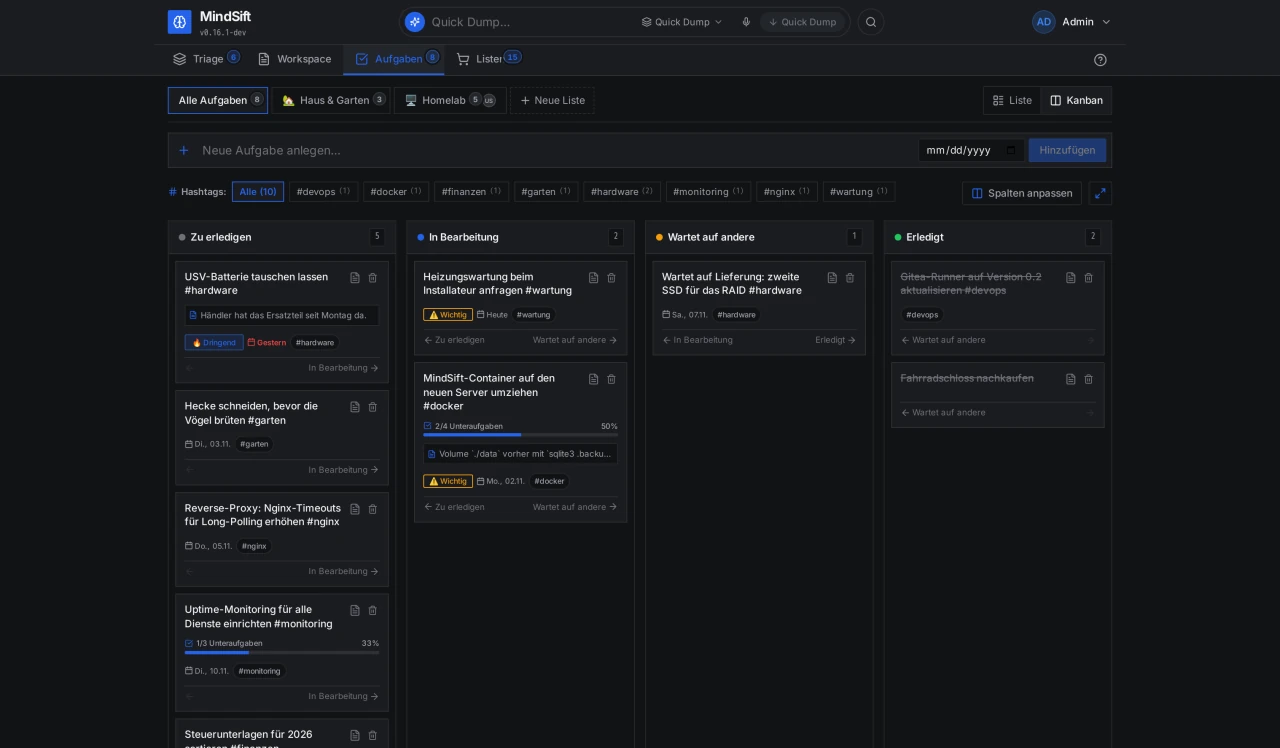Open the search magnifier icon

point(871,22)
